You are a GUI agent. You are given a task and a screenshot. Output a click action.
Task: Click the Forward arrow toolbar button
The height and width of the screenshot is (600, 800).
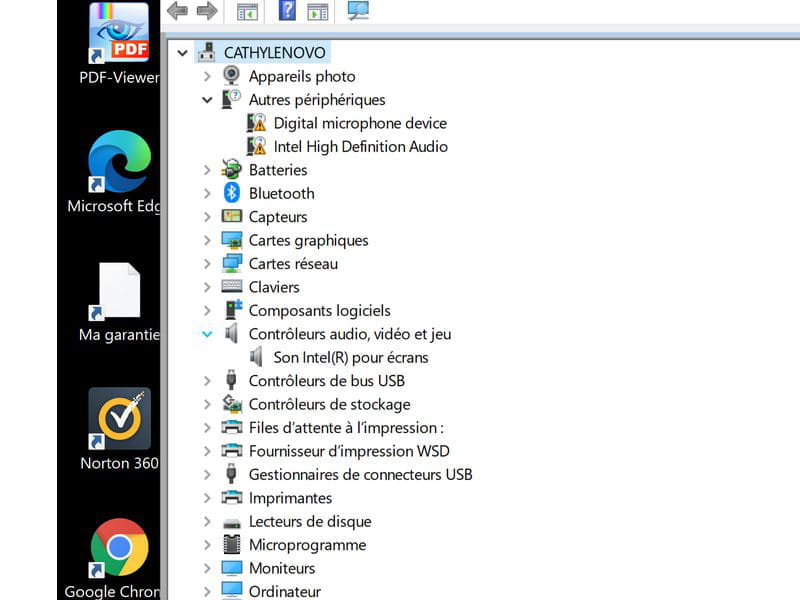click(x=207, y=11)
